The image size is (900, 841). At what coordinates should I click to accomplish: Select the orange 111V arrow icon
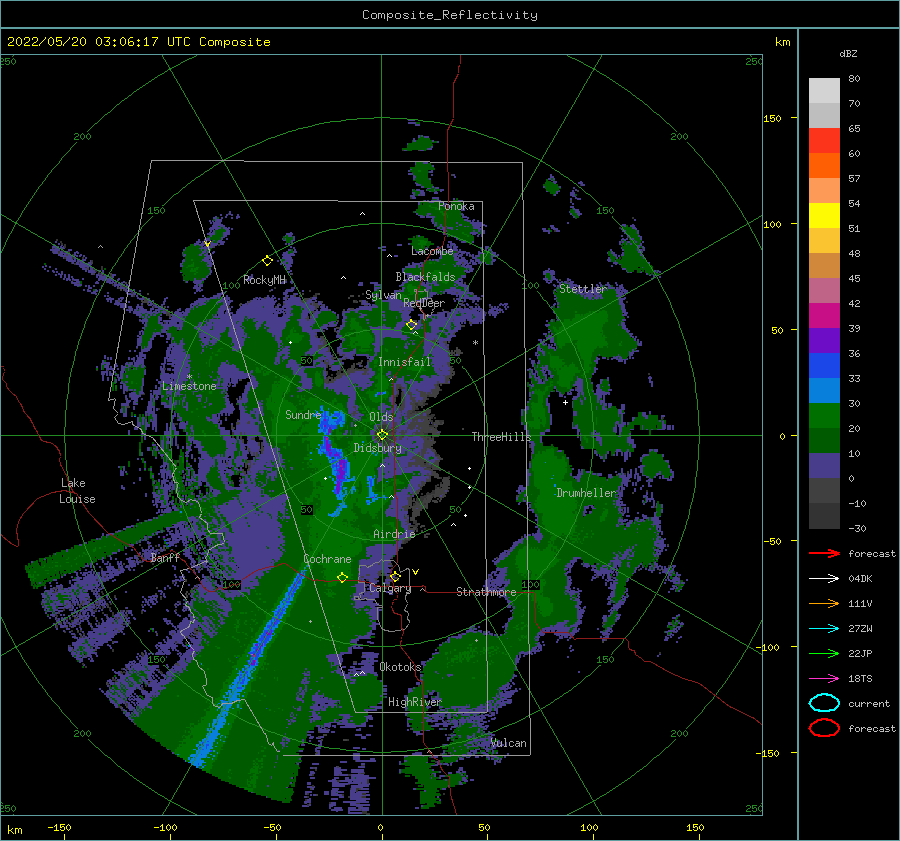824,603
